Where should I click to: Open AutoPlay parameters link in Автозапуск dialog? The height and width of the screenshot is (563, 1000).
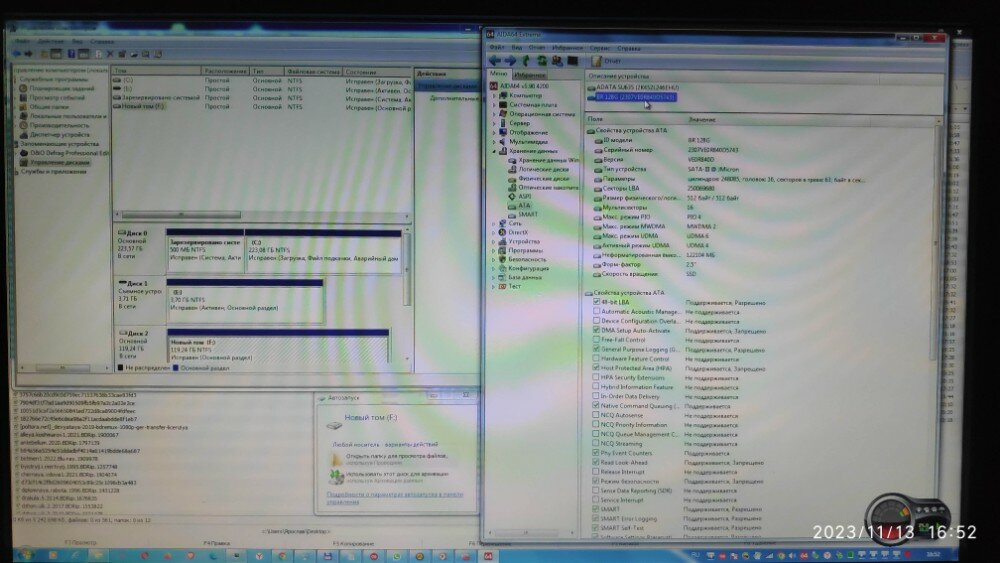pos(395,498)
